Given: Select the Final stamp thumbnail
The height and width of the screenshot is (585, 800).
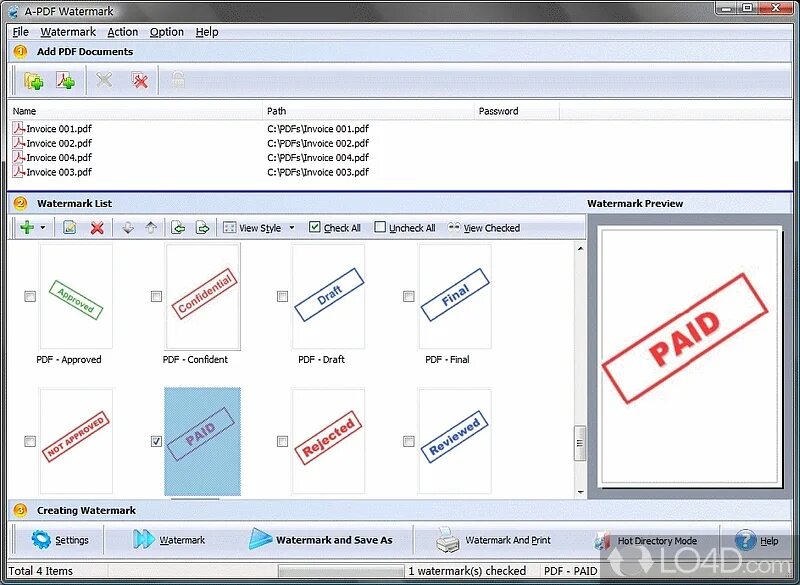Looking at the screenshot, I should click(455, 296).
